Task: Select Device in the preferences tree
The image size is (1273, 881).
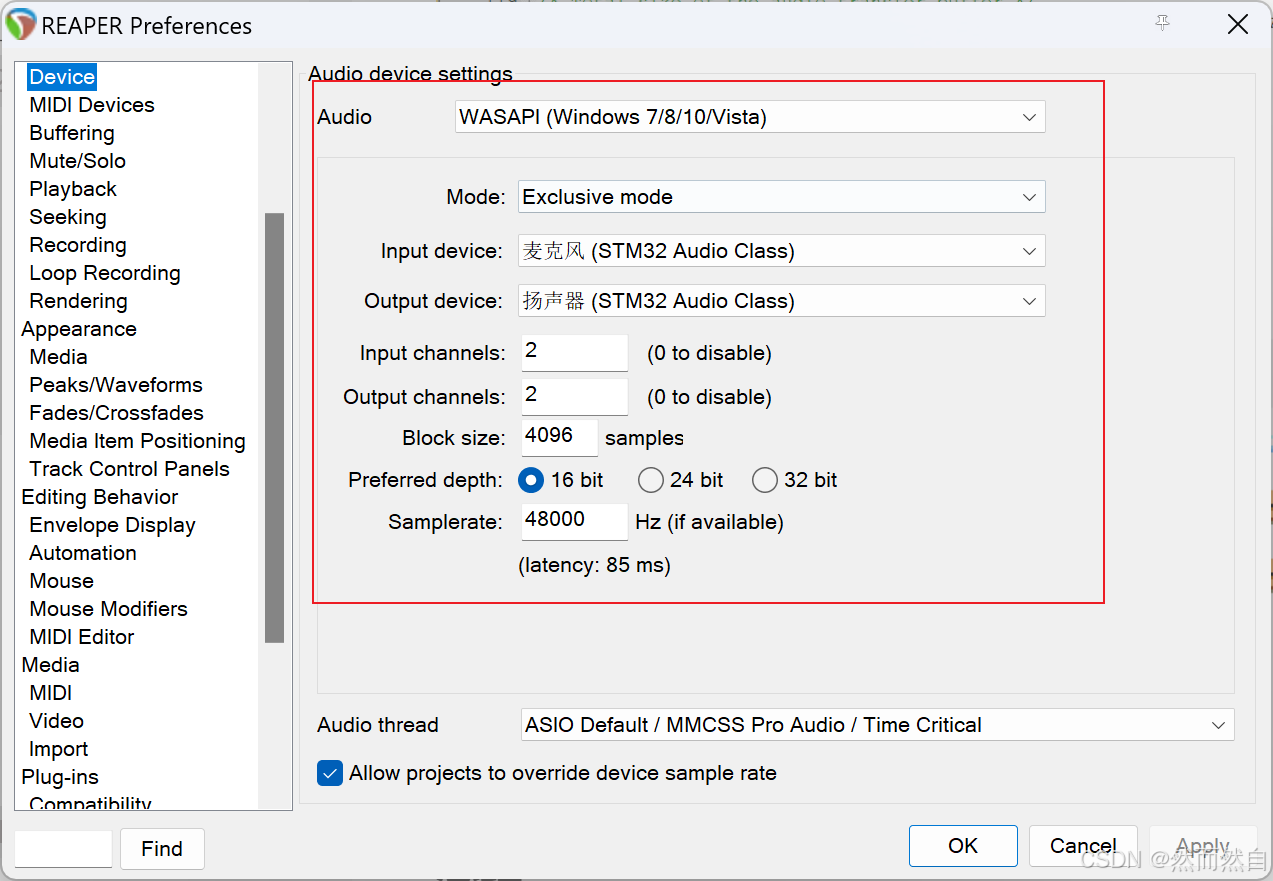Action: tap(62, 77)
